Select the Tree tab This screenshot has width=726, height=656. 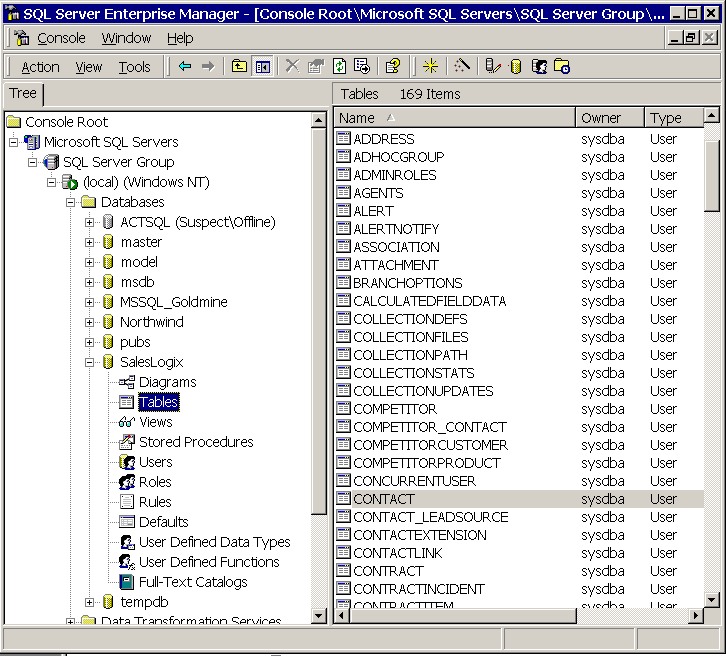(23, 94)
